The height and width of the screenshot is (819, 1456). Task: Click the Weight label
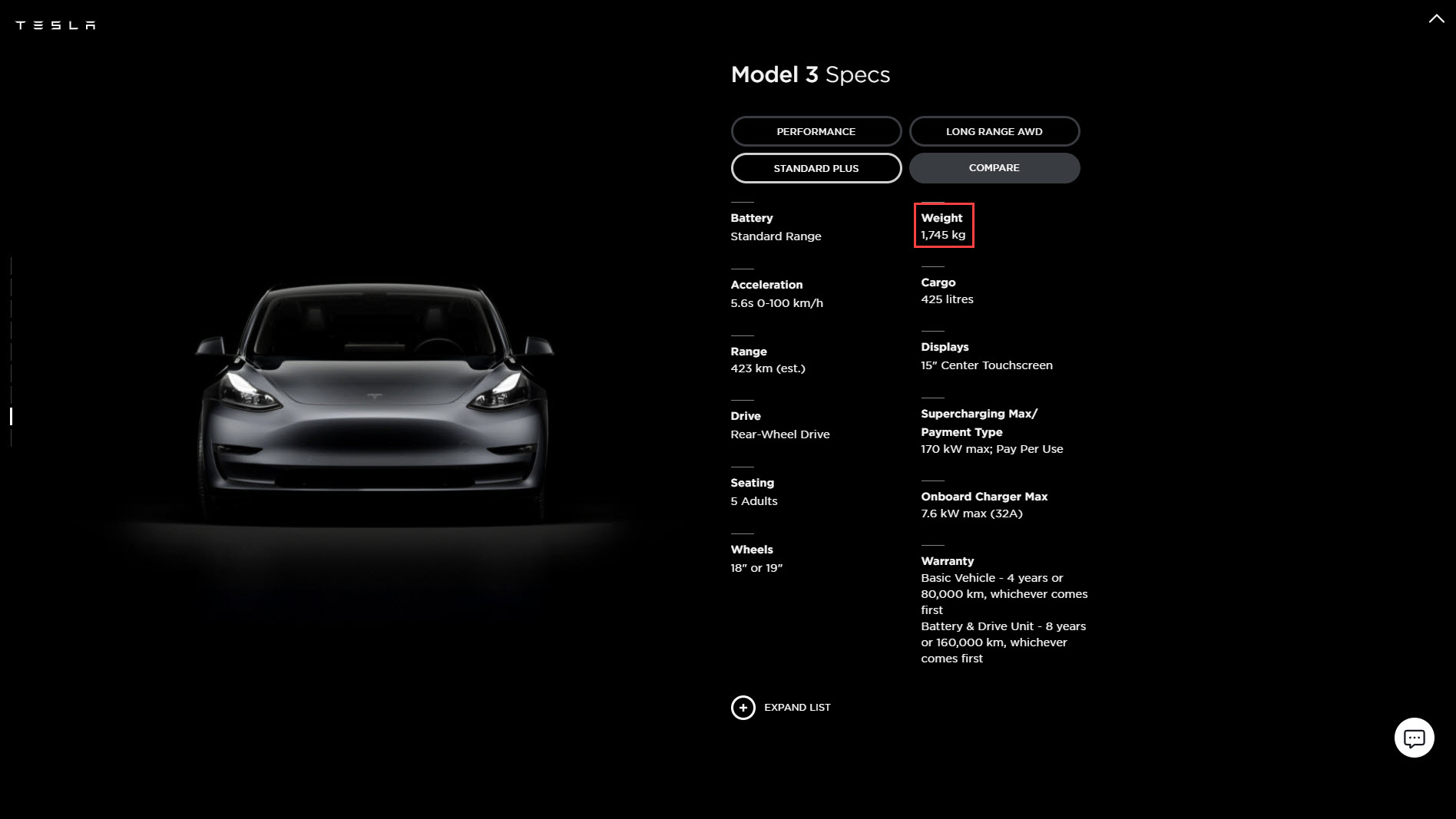click(x=941, y=218)
